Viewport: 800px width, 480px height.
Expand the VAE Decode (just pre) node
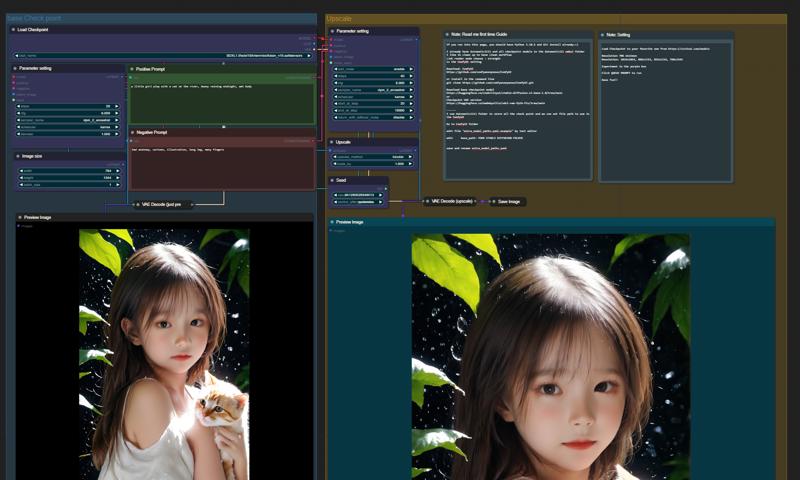[138, 205]
